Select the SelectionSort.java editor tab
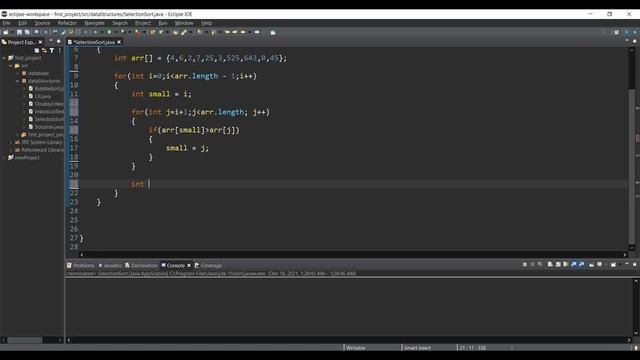 (94, 42)
